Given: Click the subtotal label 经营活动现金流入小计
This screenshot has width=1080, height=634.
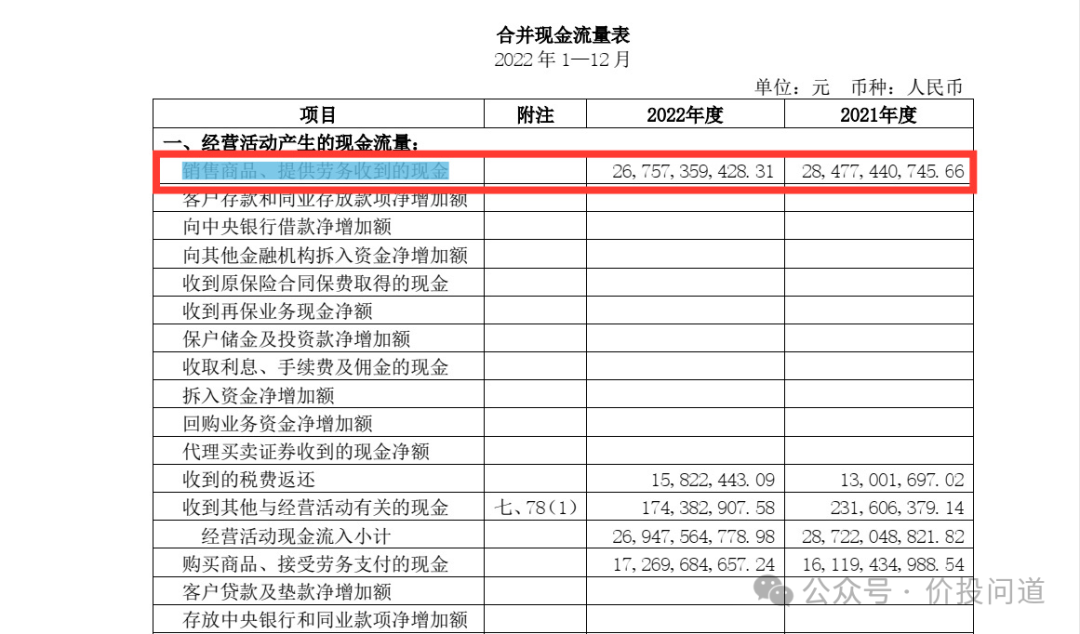Looking at the screenshot, I should pyautogui.click(x=296, y=535).
